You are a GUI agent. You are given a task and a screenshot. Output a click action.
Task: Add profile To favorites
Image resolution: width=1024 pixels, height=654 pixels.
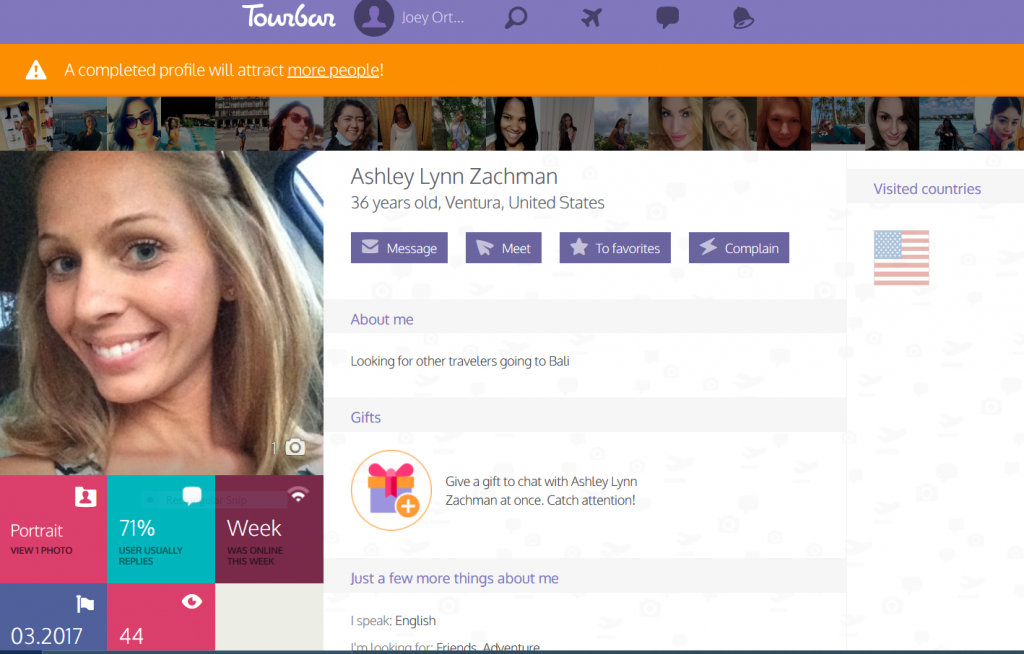[615, 248]
